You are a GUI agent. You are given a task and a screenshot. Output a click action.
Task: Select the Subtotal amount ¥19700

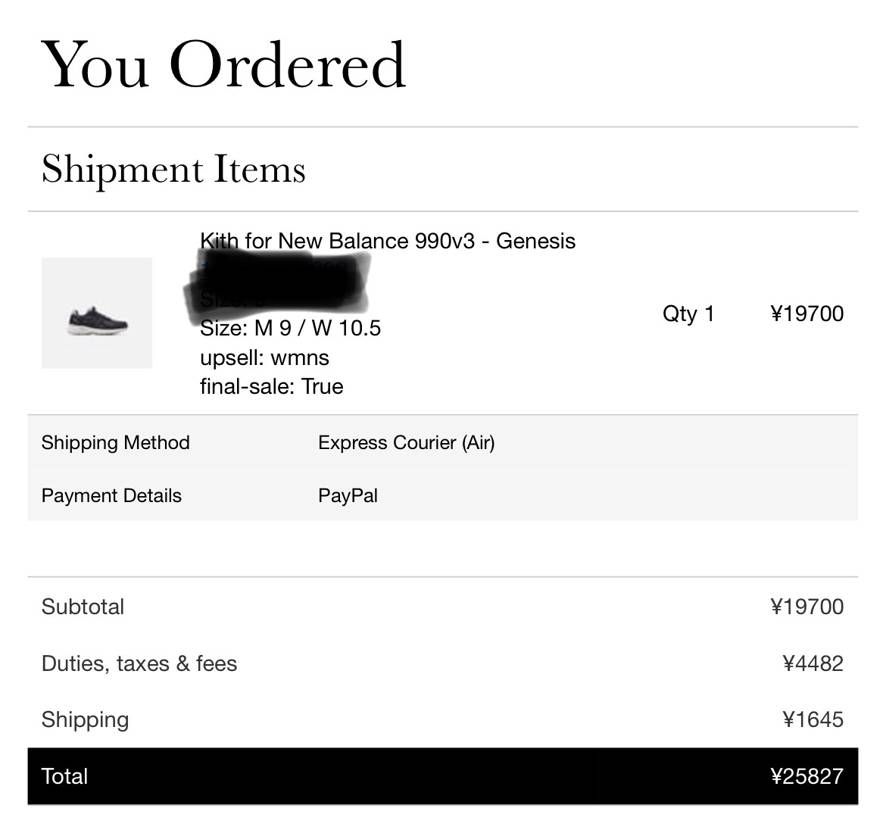pos(807,607)
